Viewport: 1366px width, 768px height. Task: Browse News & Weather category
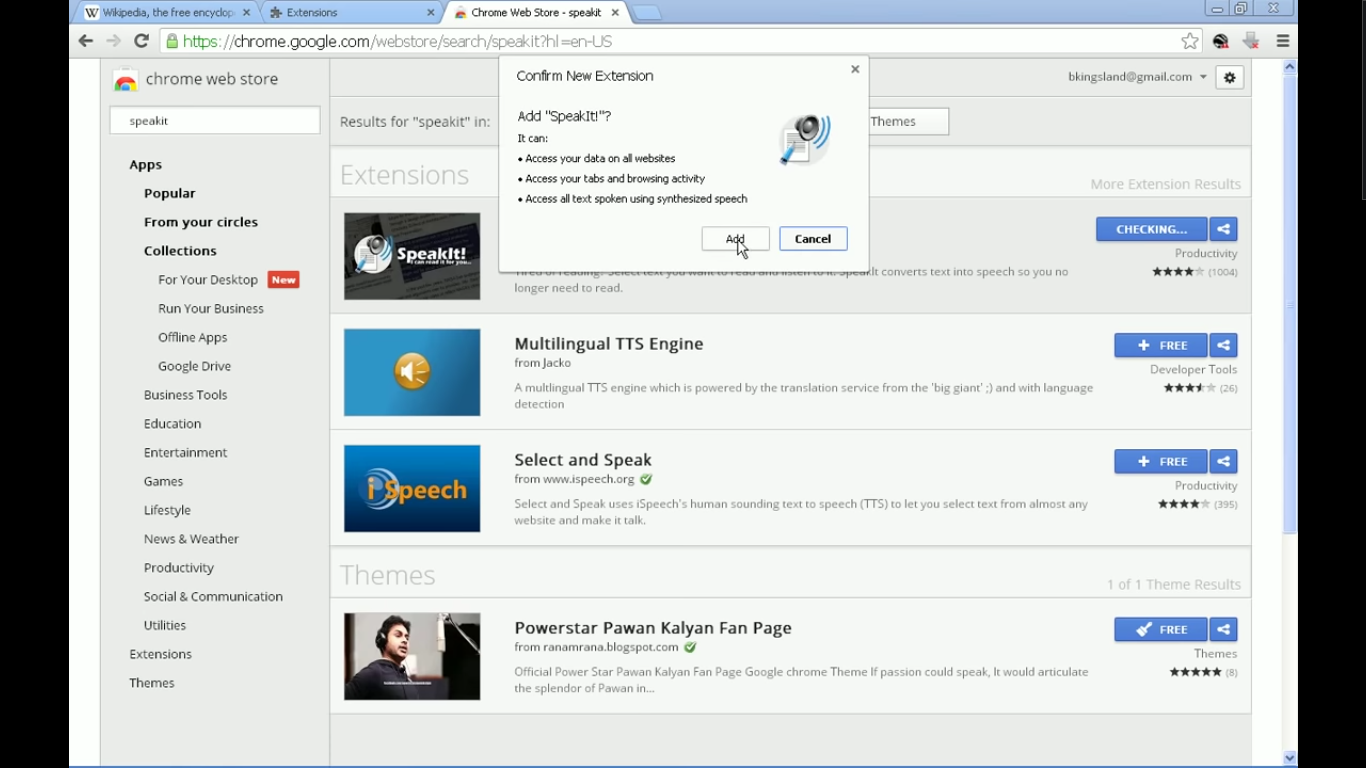(x=191, y=539)
